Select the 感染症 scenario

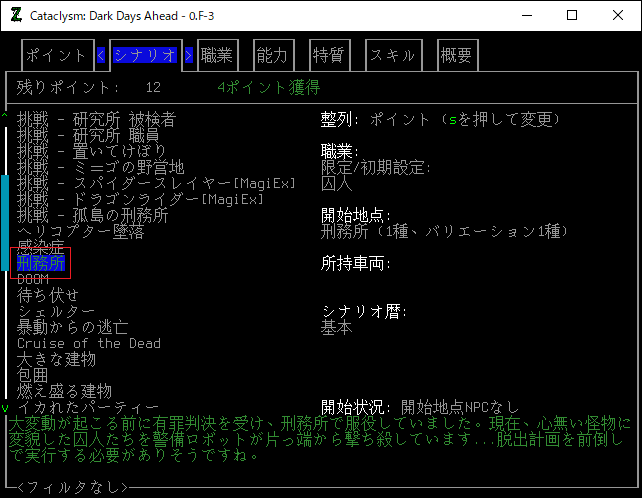tap(41, 247)
